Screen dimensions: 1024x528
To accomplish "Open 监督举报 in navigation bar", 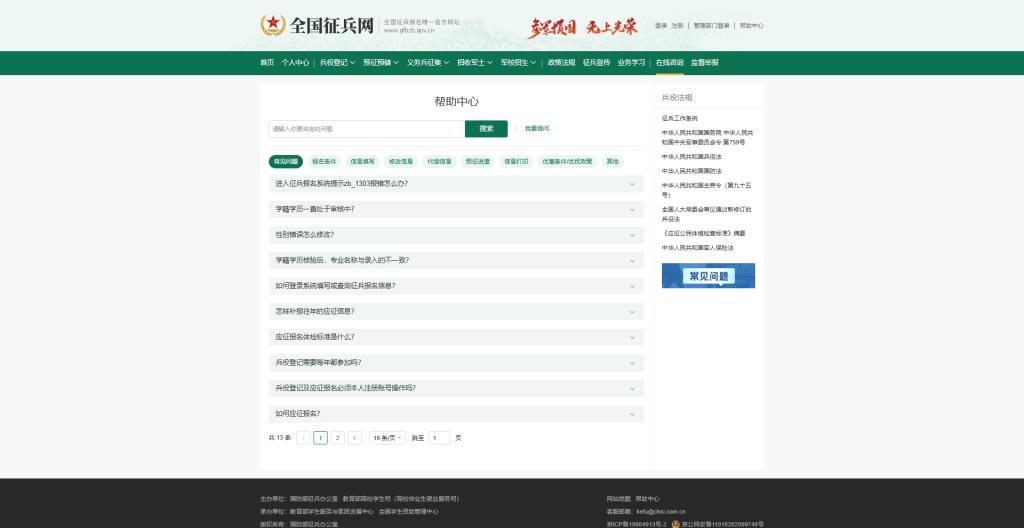I will 704,63.
